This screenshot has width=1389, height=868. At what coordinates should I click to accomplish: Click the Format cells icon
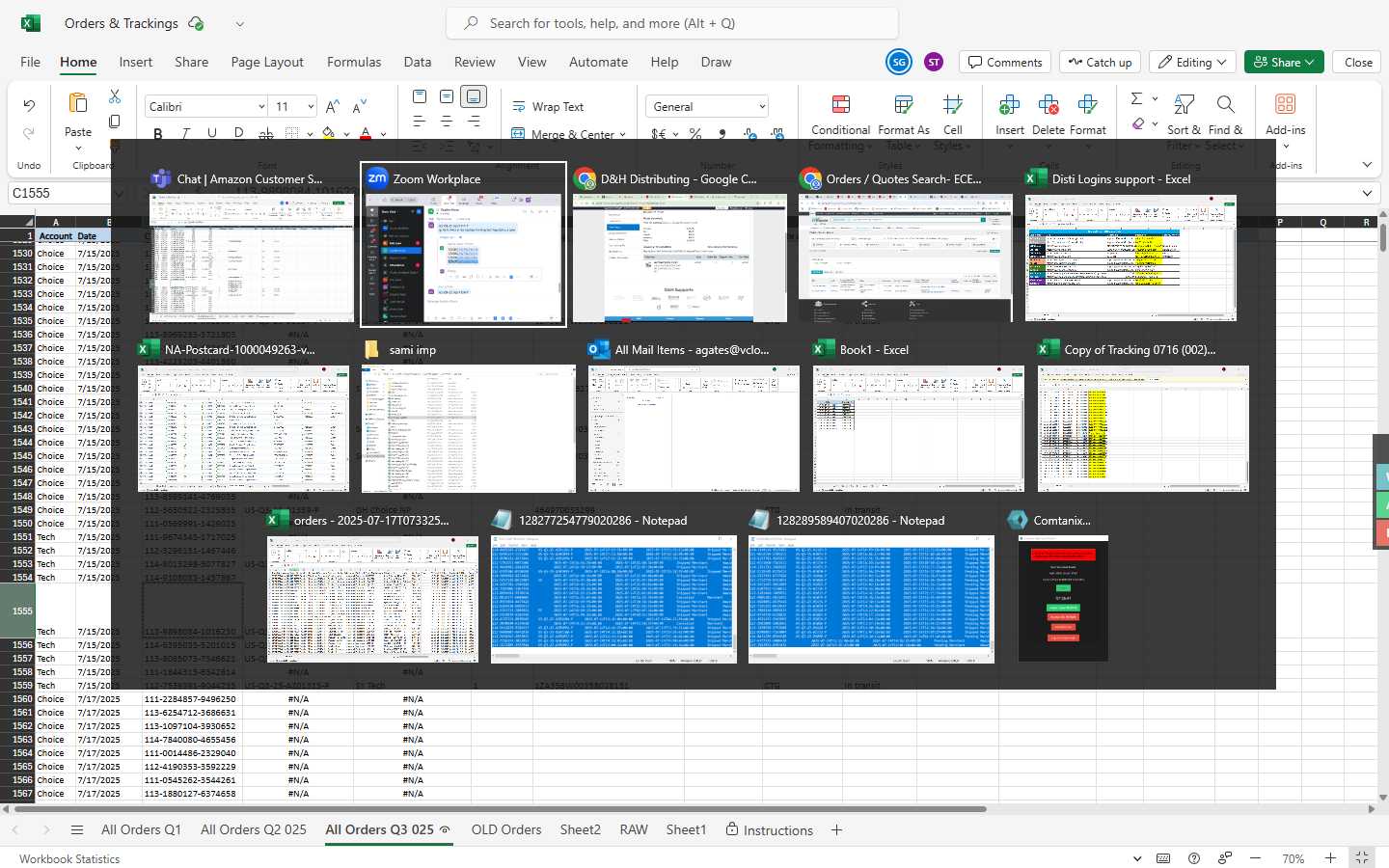point(1087,104)
